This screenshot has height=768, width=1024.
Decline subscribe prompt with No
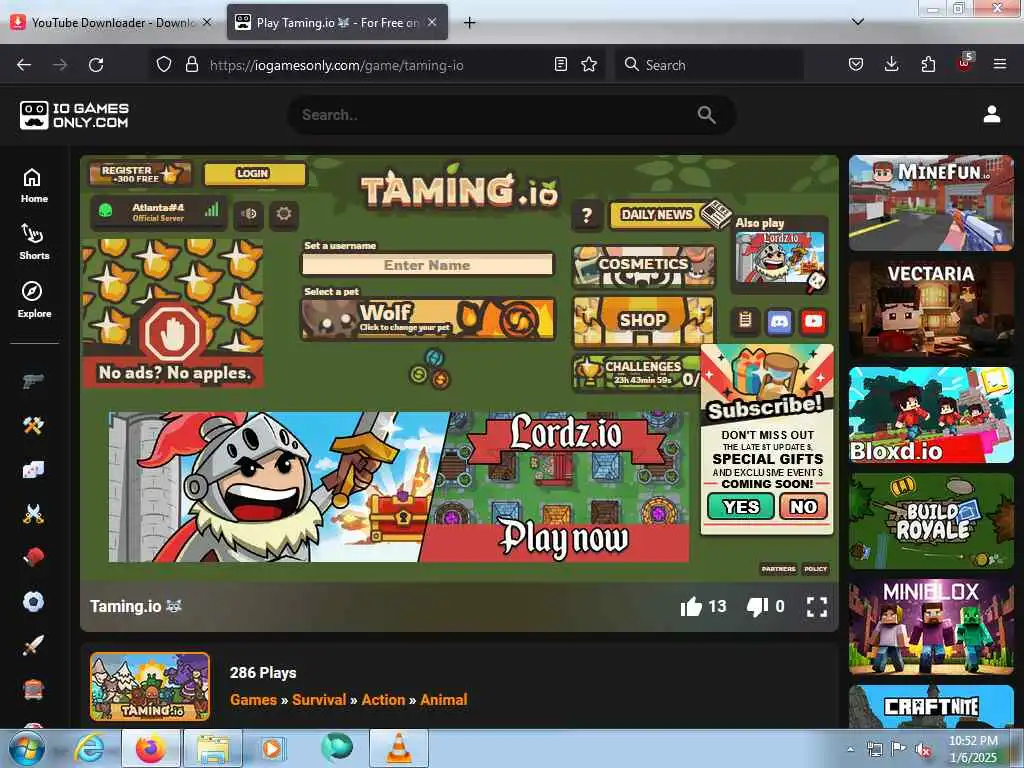point(803,507)
